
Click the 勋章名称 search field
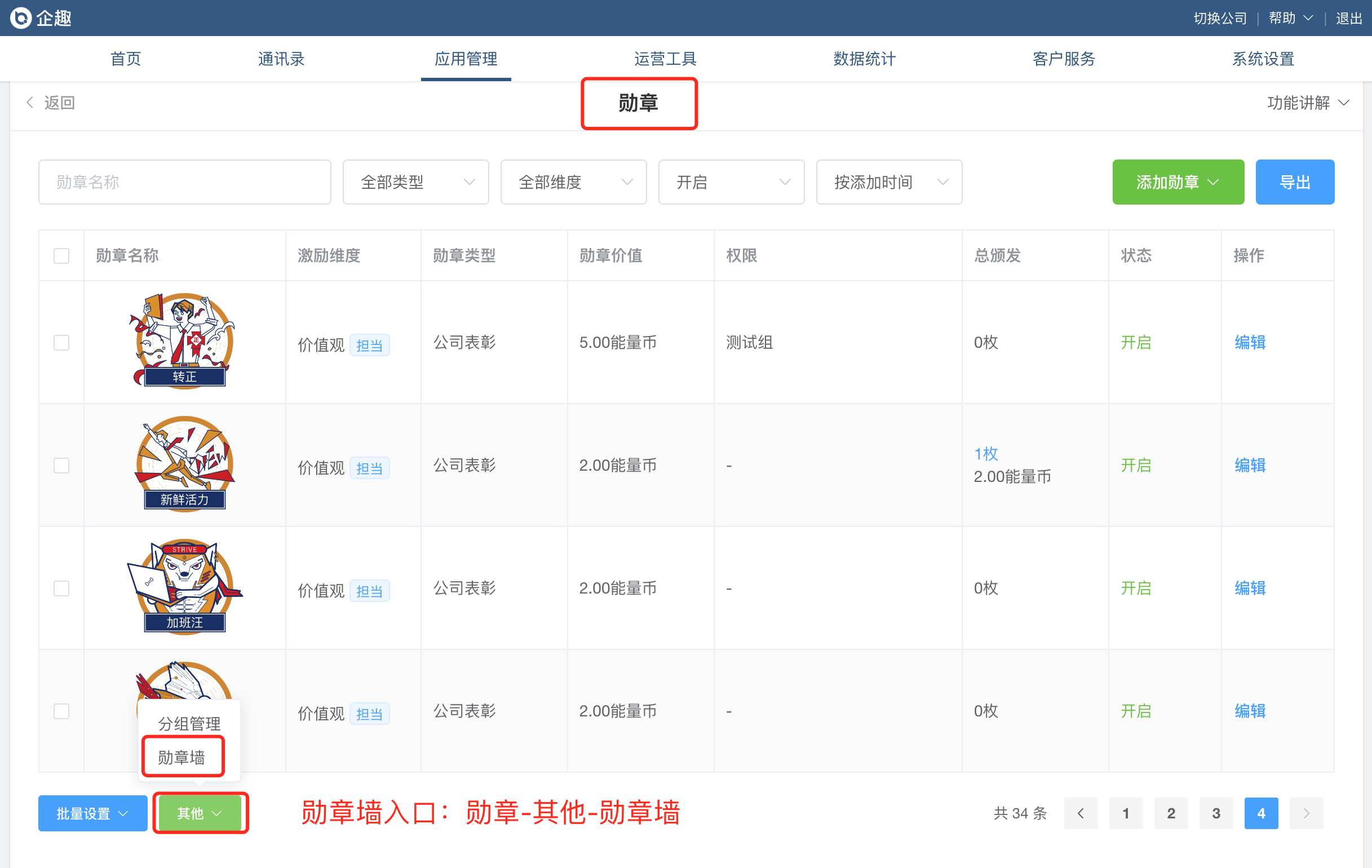(x=184, y=182)
